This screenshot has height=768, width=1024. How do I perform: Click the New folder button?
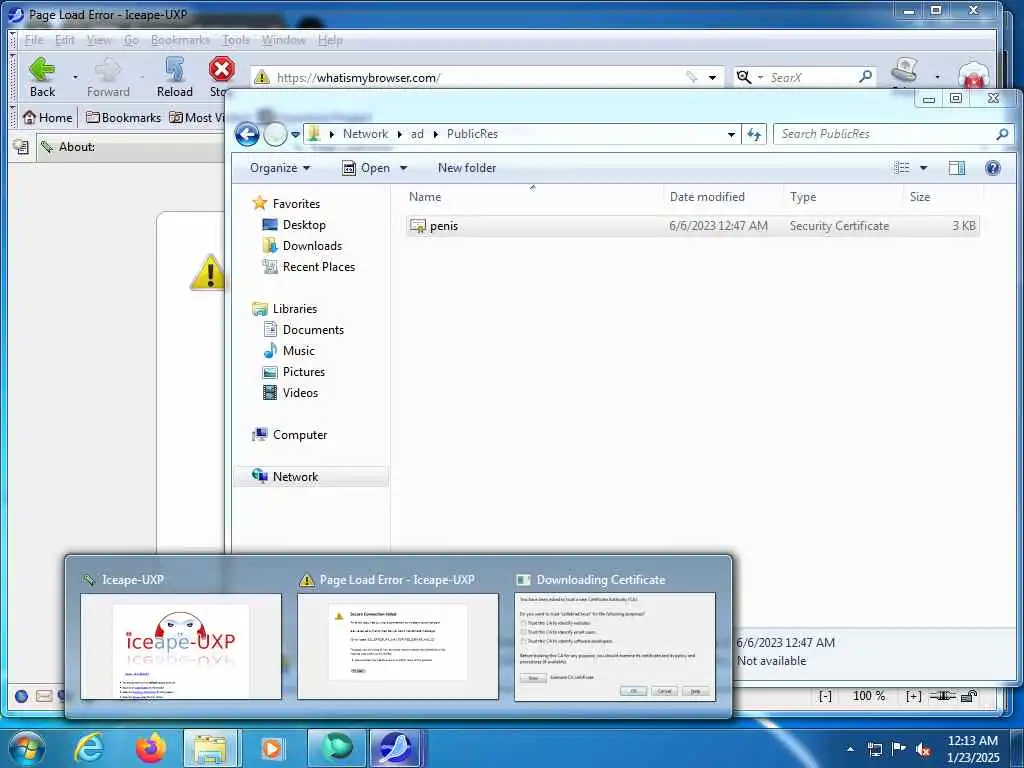(467, 168)
